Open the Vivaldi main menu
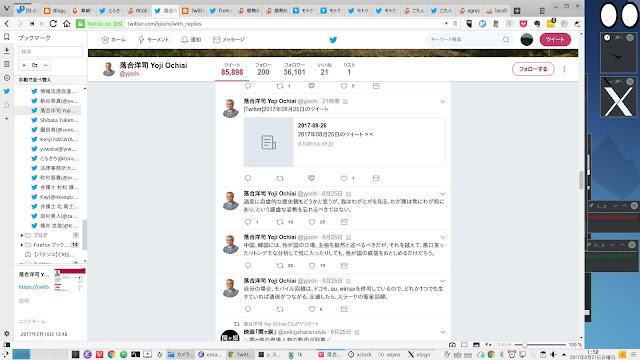 [7, 8]
